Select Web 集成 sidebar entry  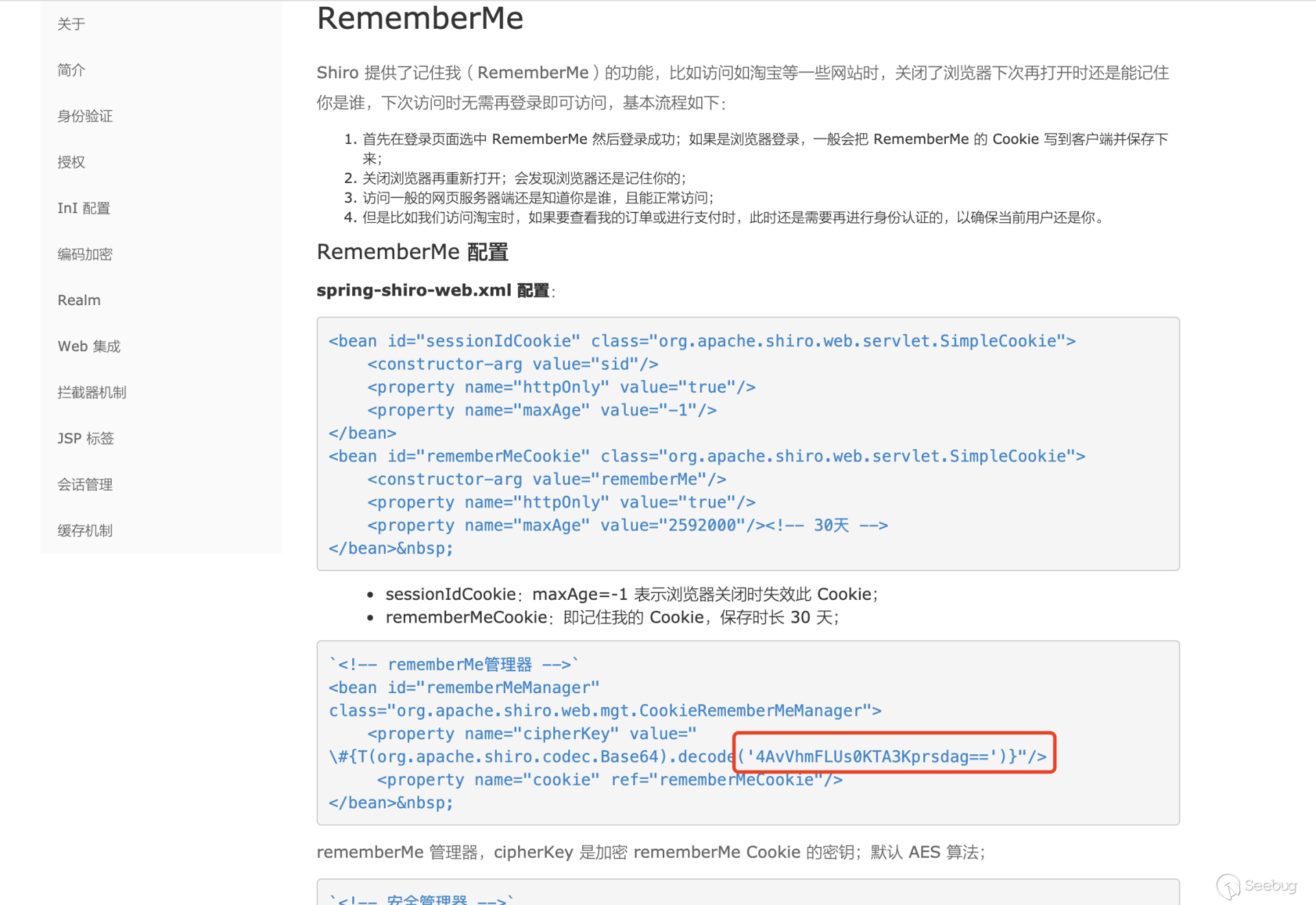[x=89, y=346]
